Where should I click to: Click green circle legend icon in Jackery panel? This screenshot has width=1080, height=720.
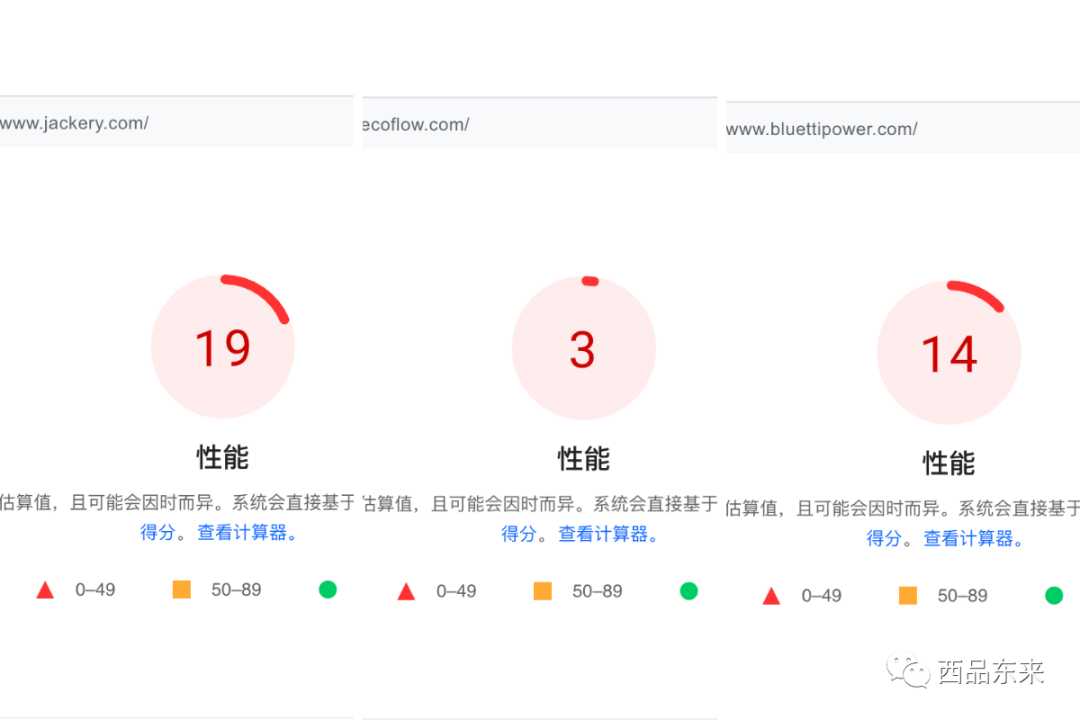328,590
